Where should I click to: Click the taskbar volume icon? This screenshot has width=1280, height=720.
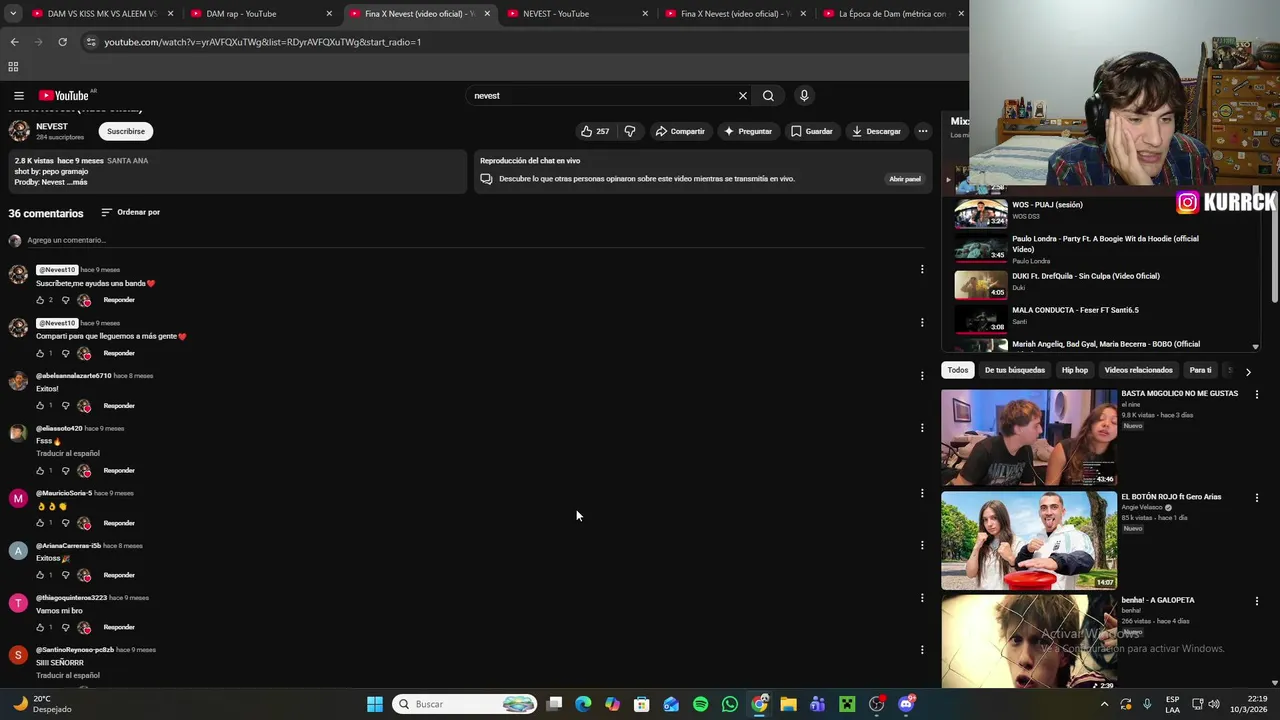[1214, 704]
